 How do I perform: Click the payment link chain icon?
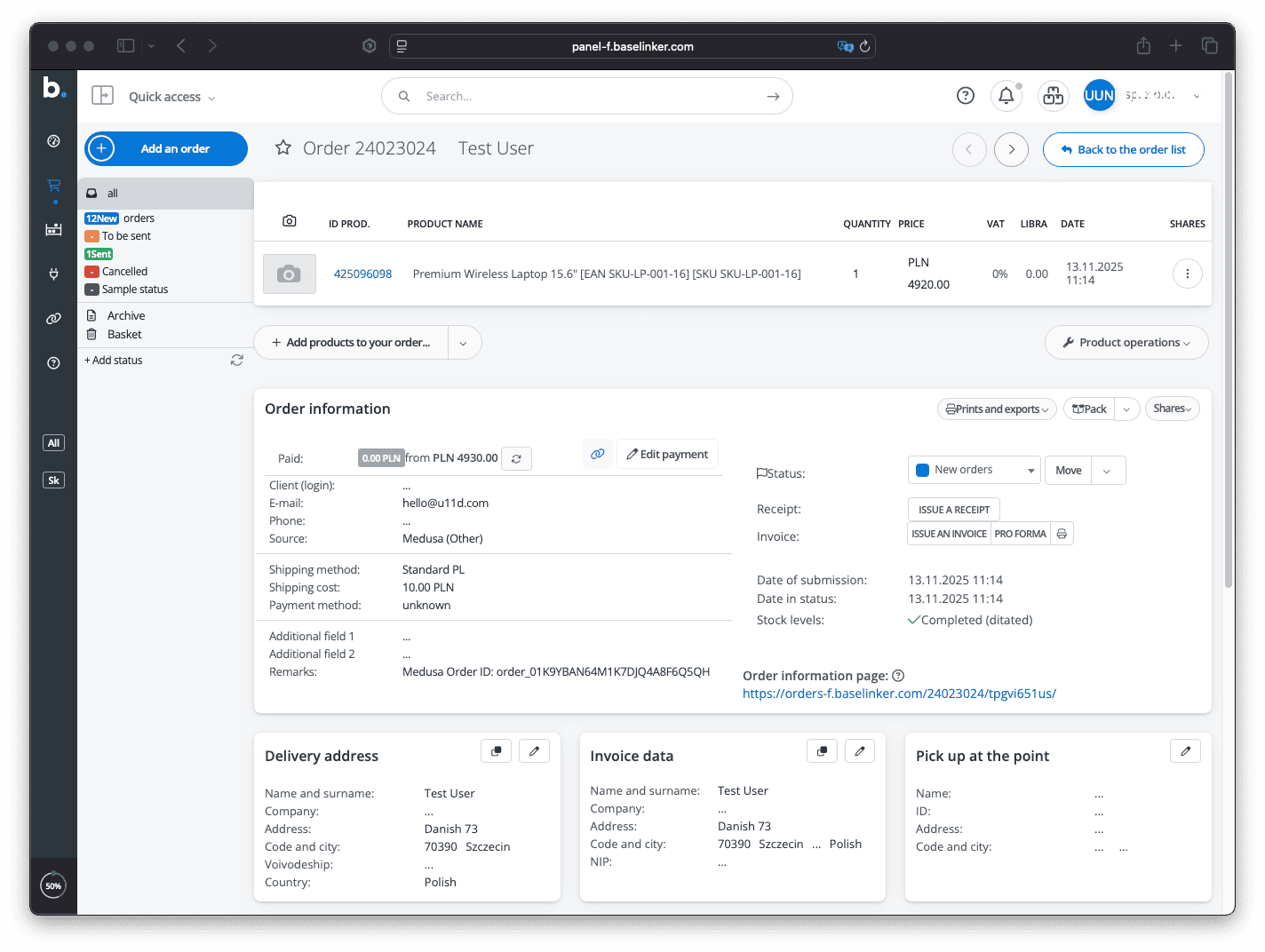click(598, 454)
